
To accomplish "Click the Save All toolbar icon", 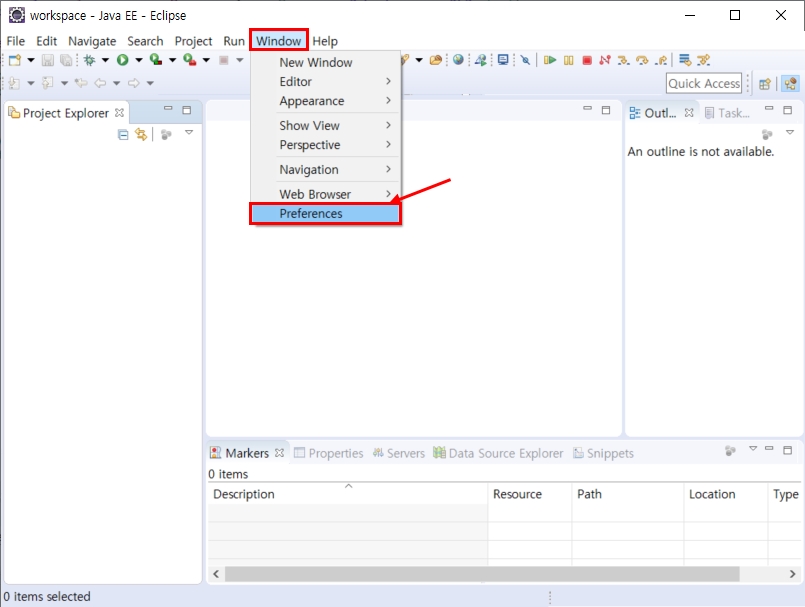I will click(x=66, y=60).
